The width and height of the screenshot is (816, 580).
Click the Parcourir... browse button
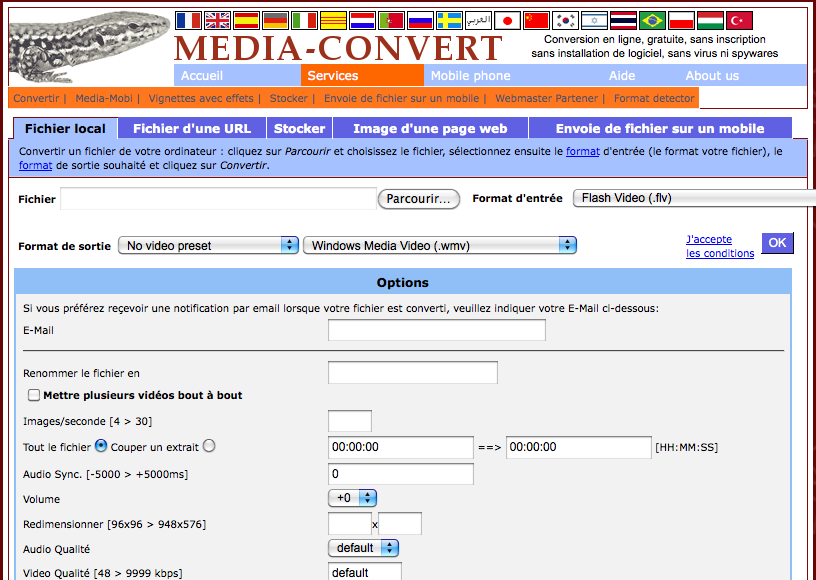tap(419, 199)
